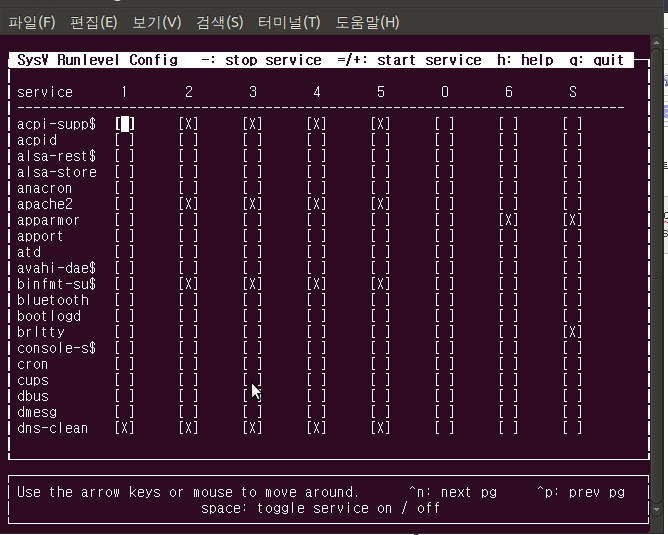
Task: Click the '-: stop service' hint
Action: point(261,60)
